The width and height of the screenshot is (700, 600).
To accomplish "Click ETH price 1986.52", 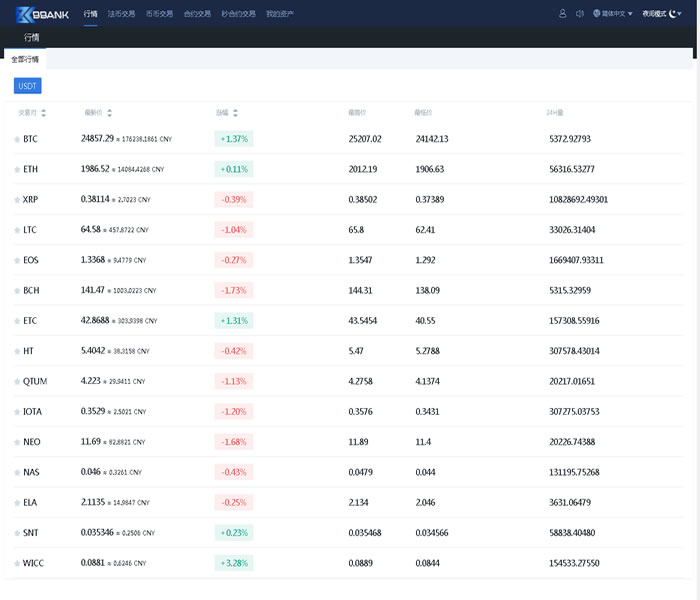I will 95,169.
